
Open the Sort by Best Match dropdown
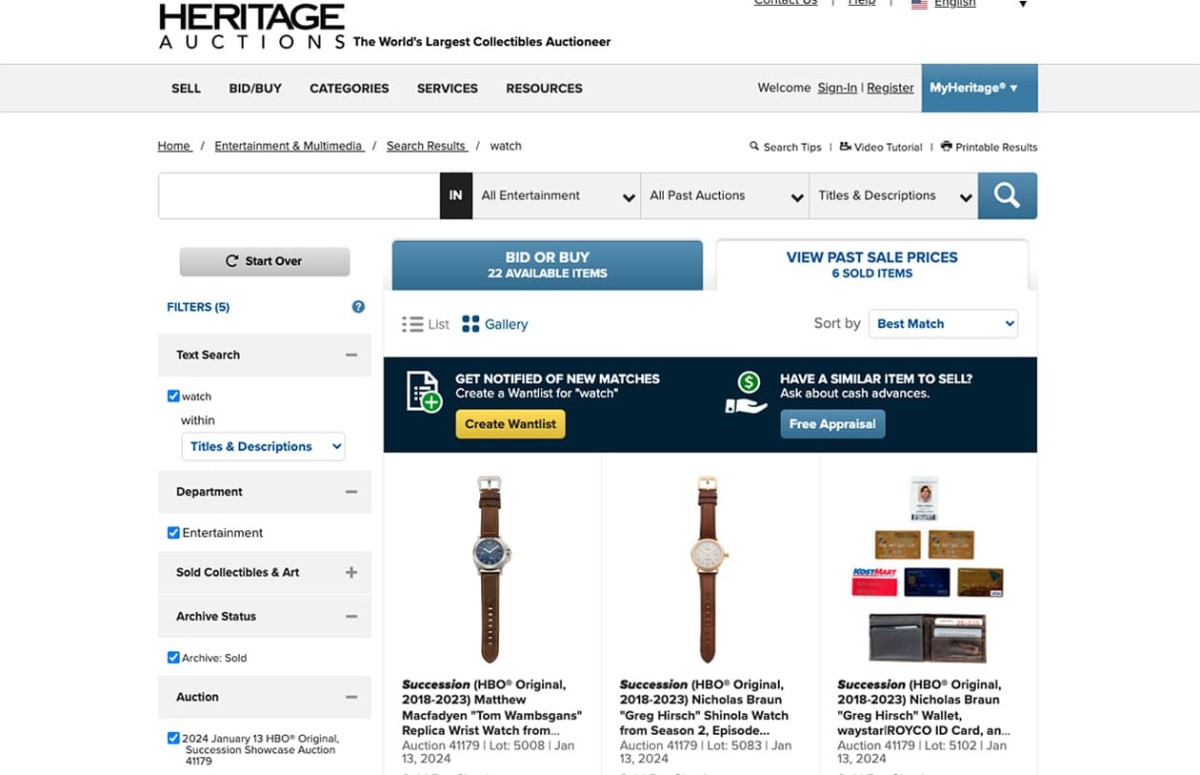coord(945,324)
